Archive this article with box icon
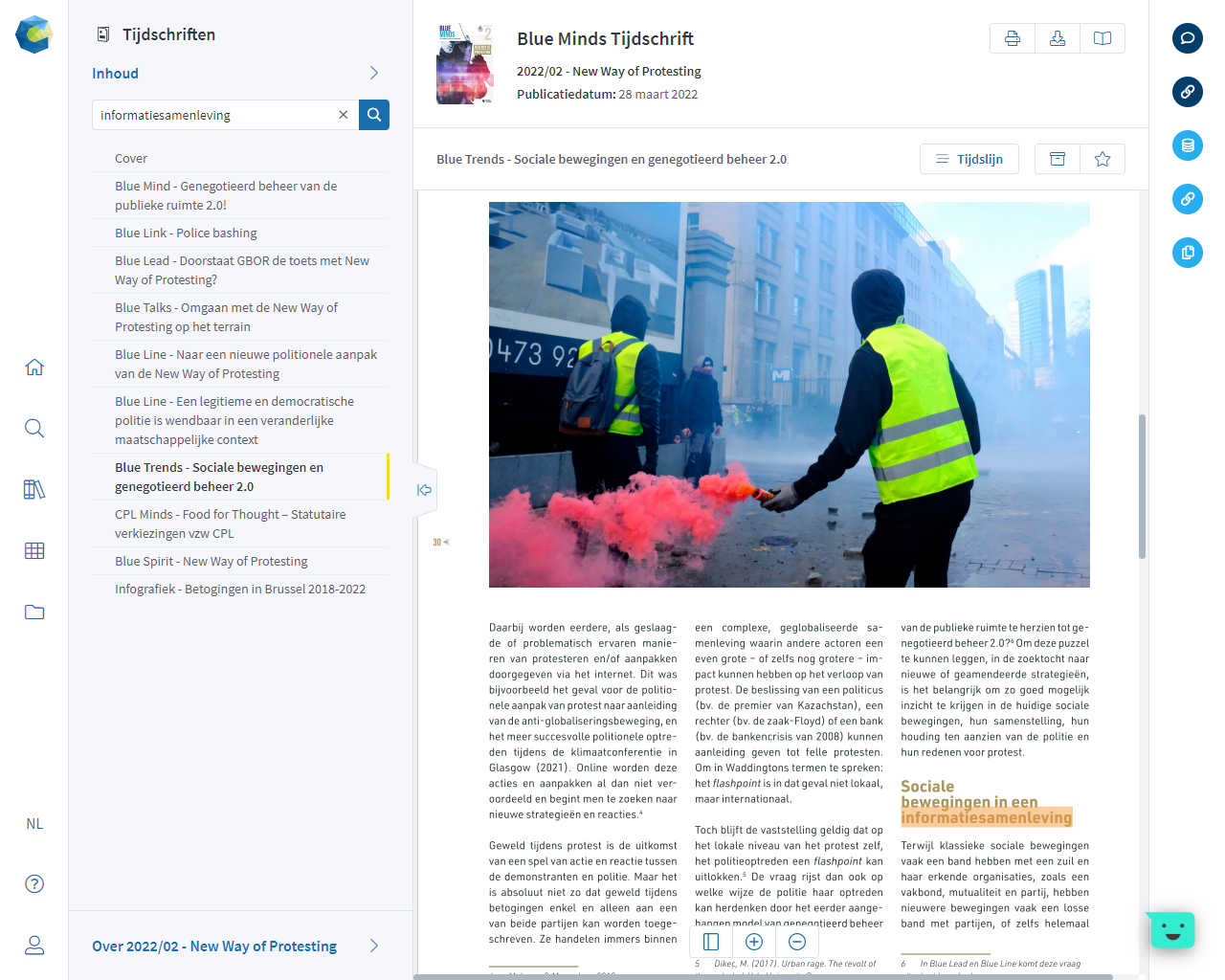The width and height of the screenshot is (1225, 980). pos(1058,159)
